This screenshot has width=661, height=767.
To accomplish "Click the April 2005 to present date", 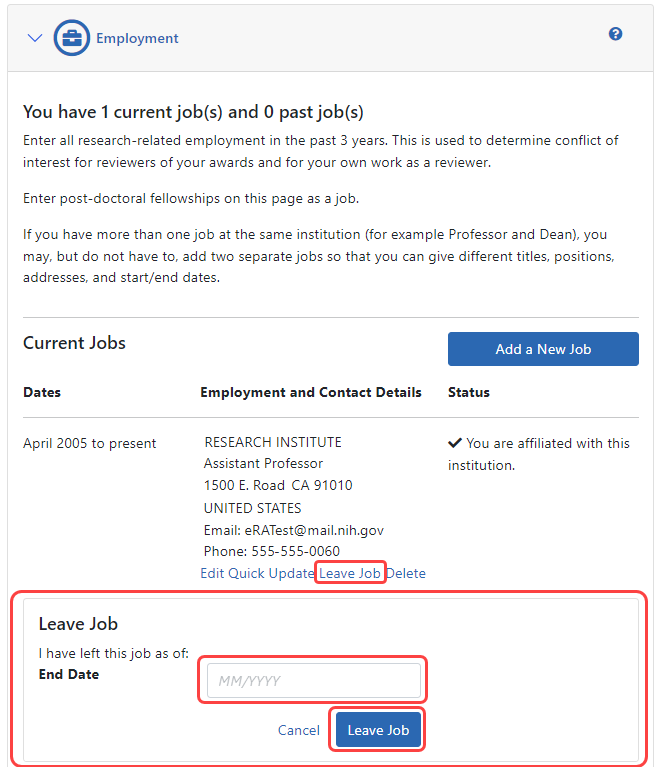I will click(x=90, y=443).
